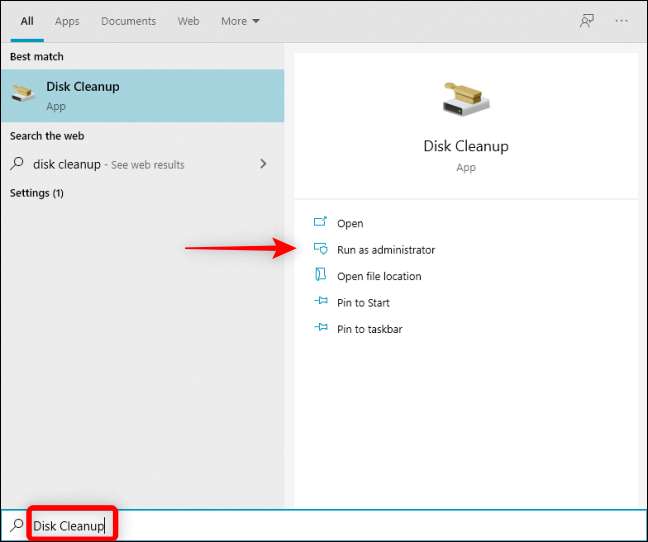Click the large Disk Cleanup icon in preview
The image size is (648, 542).
[x=465, y=98]
